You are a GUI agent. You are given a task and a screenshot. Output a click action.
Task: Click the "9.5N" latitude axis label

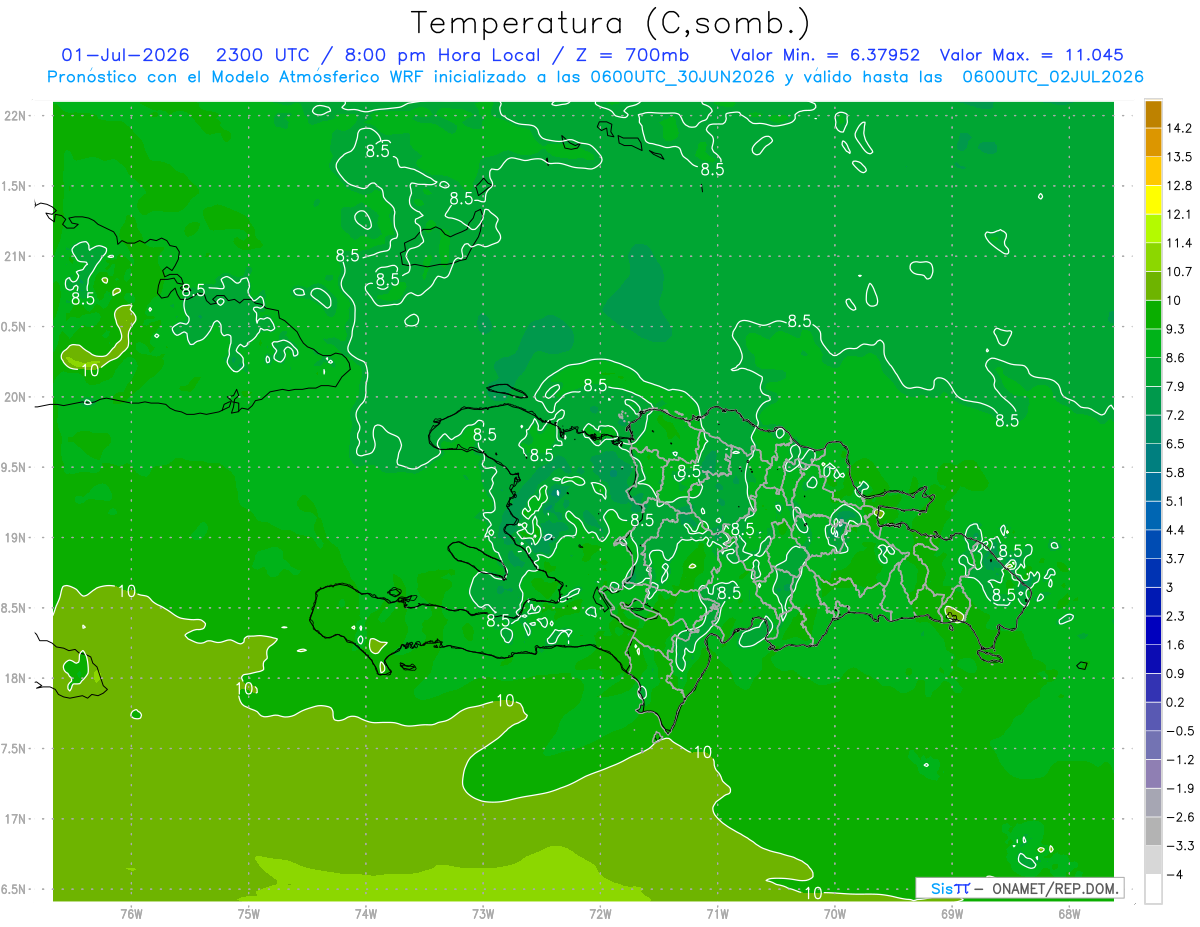pyautogui.click(x=15, y=468)
